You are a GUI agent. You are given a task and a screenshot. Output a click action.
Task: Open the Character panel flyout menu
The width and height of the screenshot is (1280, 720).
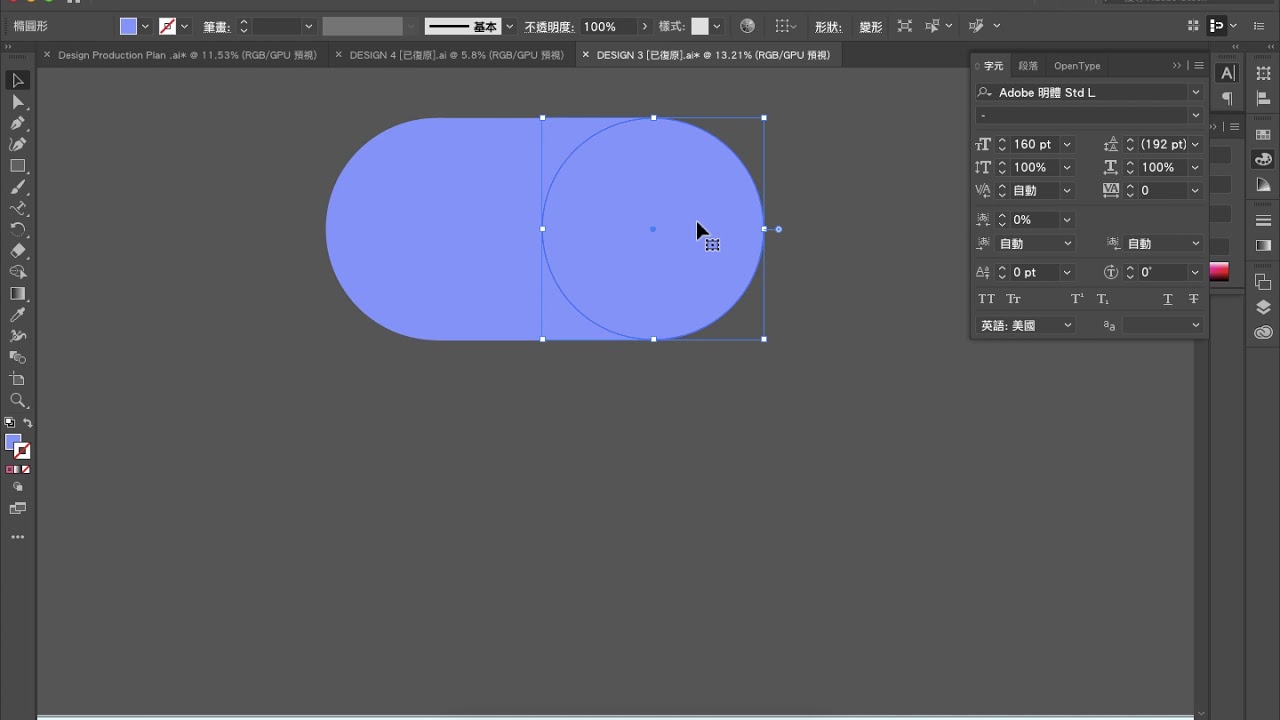tap(1198, 66)
